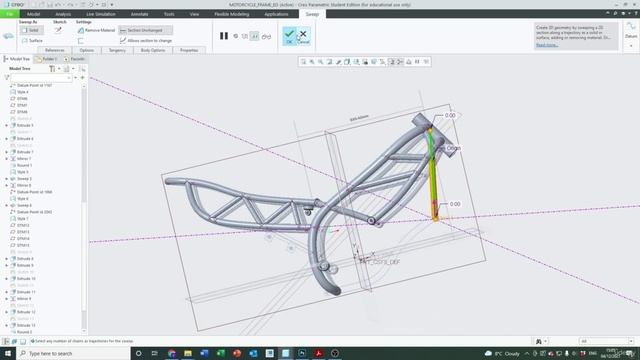
Task: Expand Mirror 7 in the model tree
Action: pyautogui.click(x=7, y=158)
